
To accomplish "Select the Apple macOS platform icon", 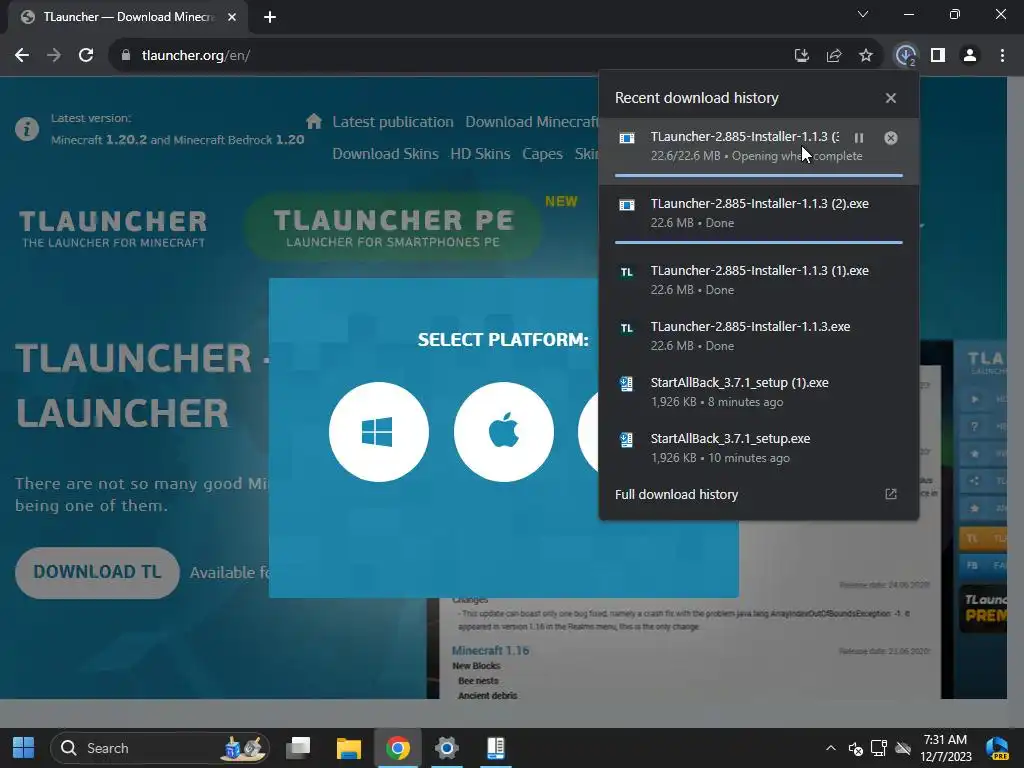I will coord(504,432).
